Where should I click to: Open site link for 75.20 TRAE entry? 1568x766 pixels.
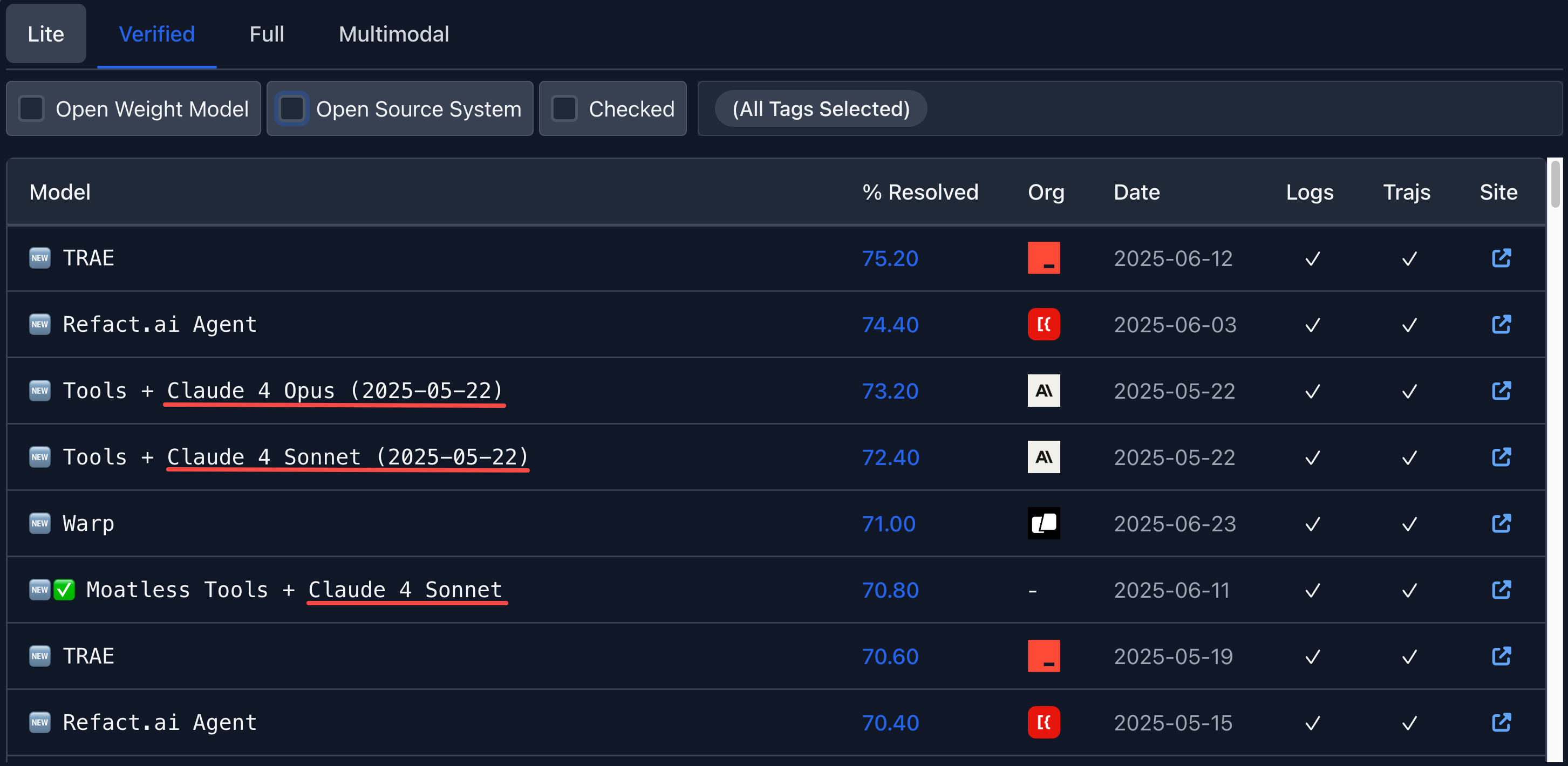pyautogui.click(x=1501, y=258)
